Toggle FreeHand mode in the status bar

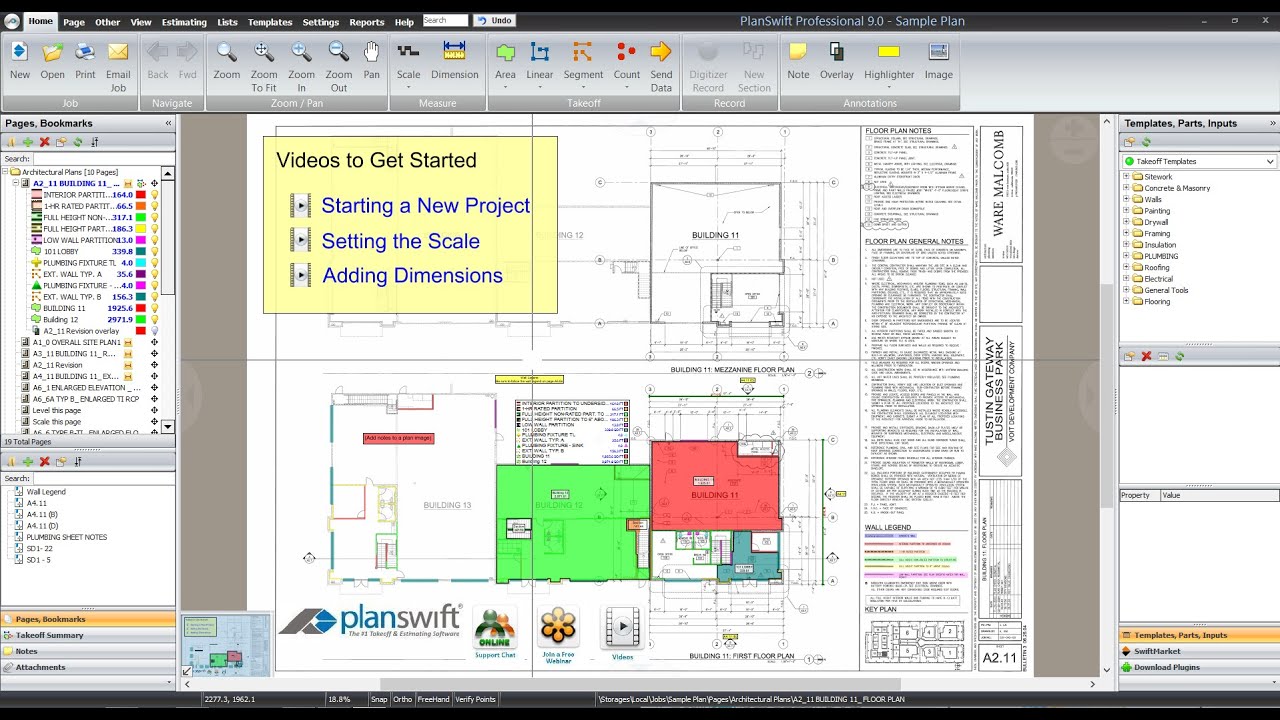point(433,700)
